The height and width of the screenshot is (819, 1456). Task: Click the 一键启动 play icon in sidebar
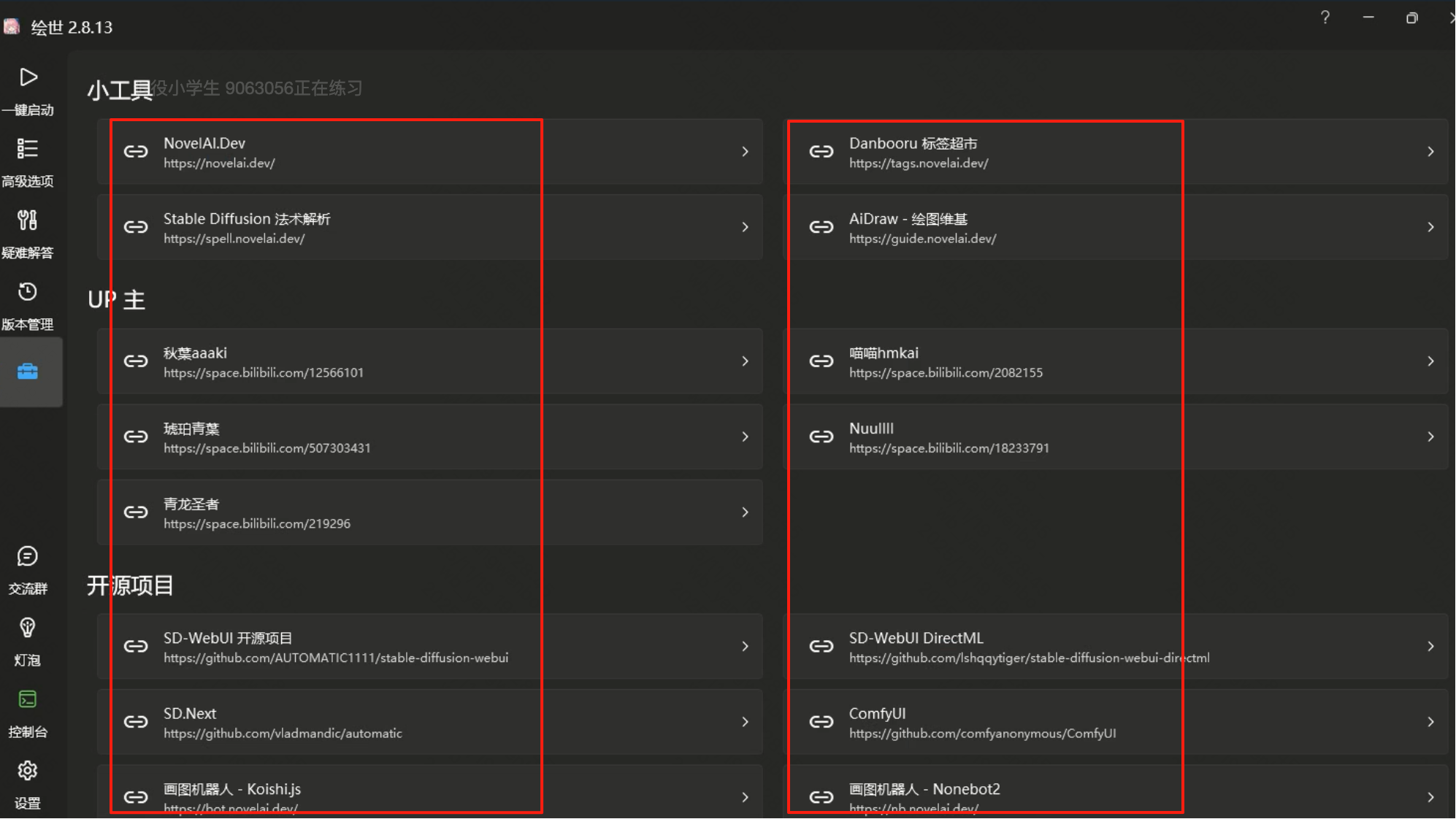click(x=28, y=77)
